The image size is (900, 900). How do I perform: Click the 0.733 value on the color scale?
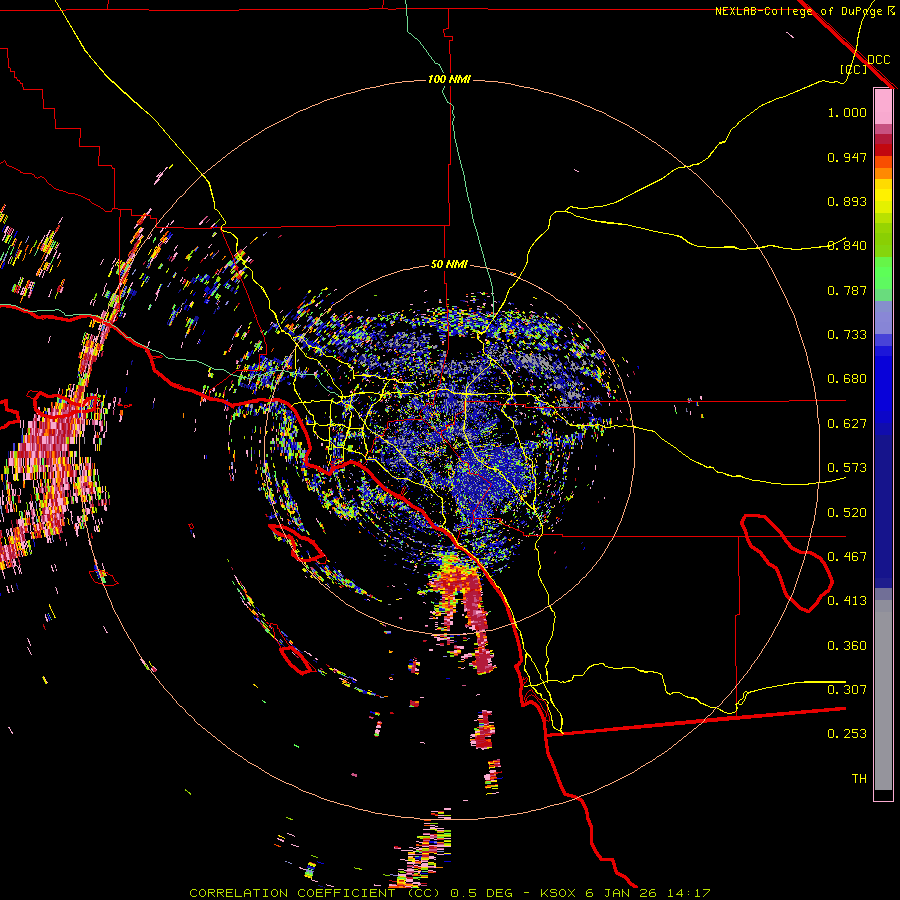click(x=847, y=335)
